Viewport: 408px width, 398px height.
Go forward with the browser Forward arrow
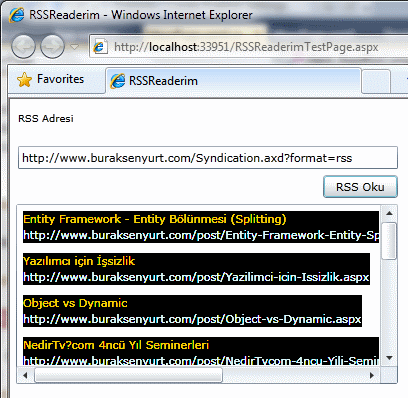(52, 47)
